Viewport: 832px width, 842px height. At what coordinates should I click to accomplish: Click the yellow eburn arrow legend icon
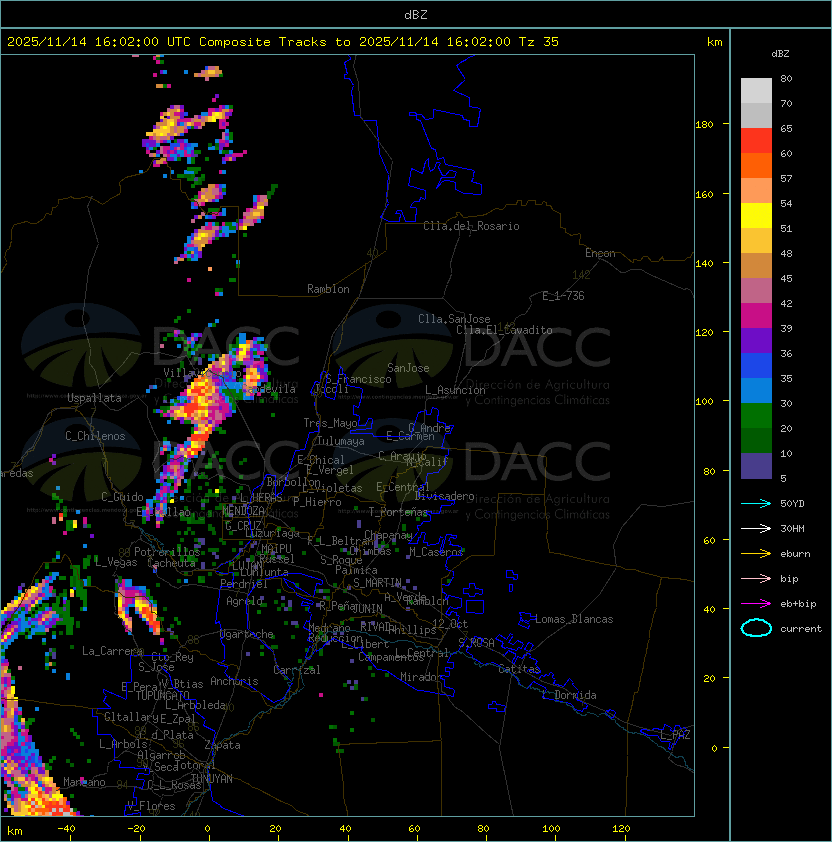pyautogui.click(x=756, y=554)
